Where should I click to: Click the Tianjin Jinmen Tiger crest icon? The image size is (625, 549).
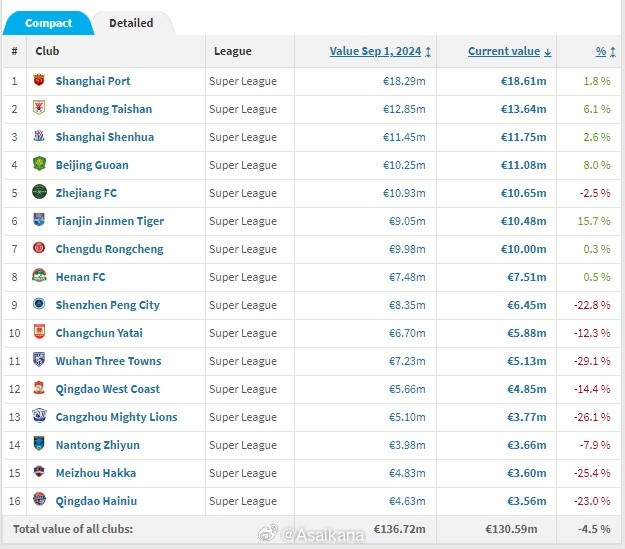(39, 221)
